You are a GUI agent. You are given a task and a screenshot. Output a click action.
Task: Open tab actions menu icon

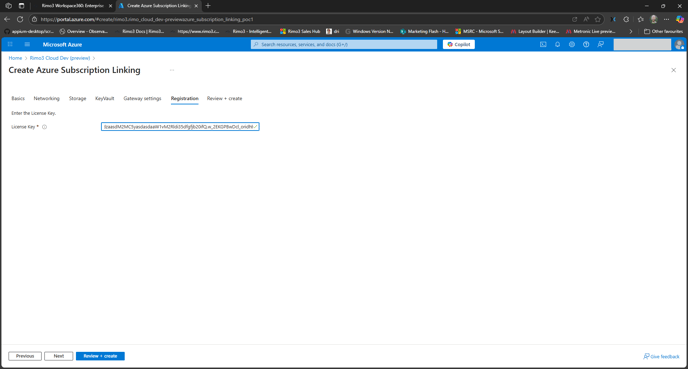21,6
